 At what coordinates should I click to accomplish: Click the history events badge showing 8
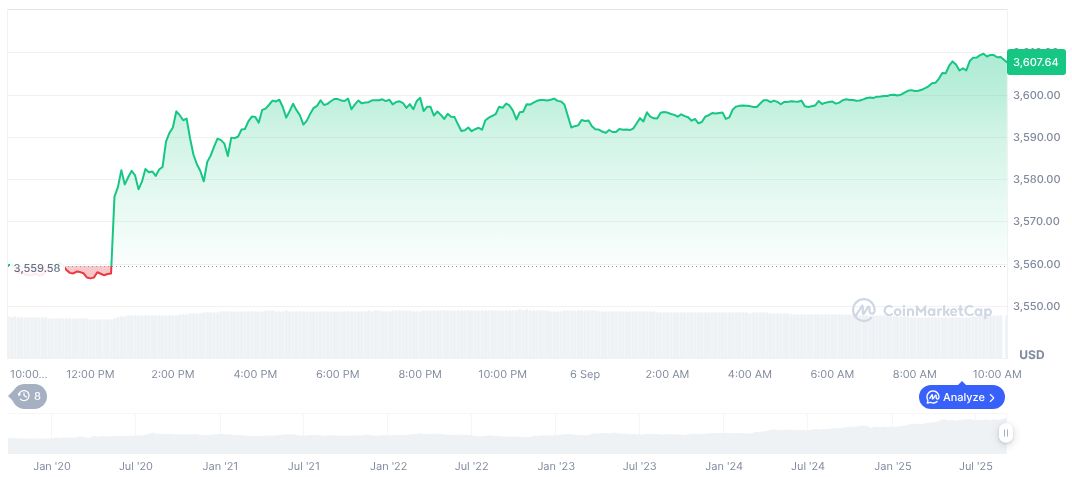pyautogui.click(x=29, y=396)
